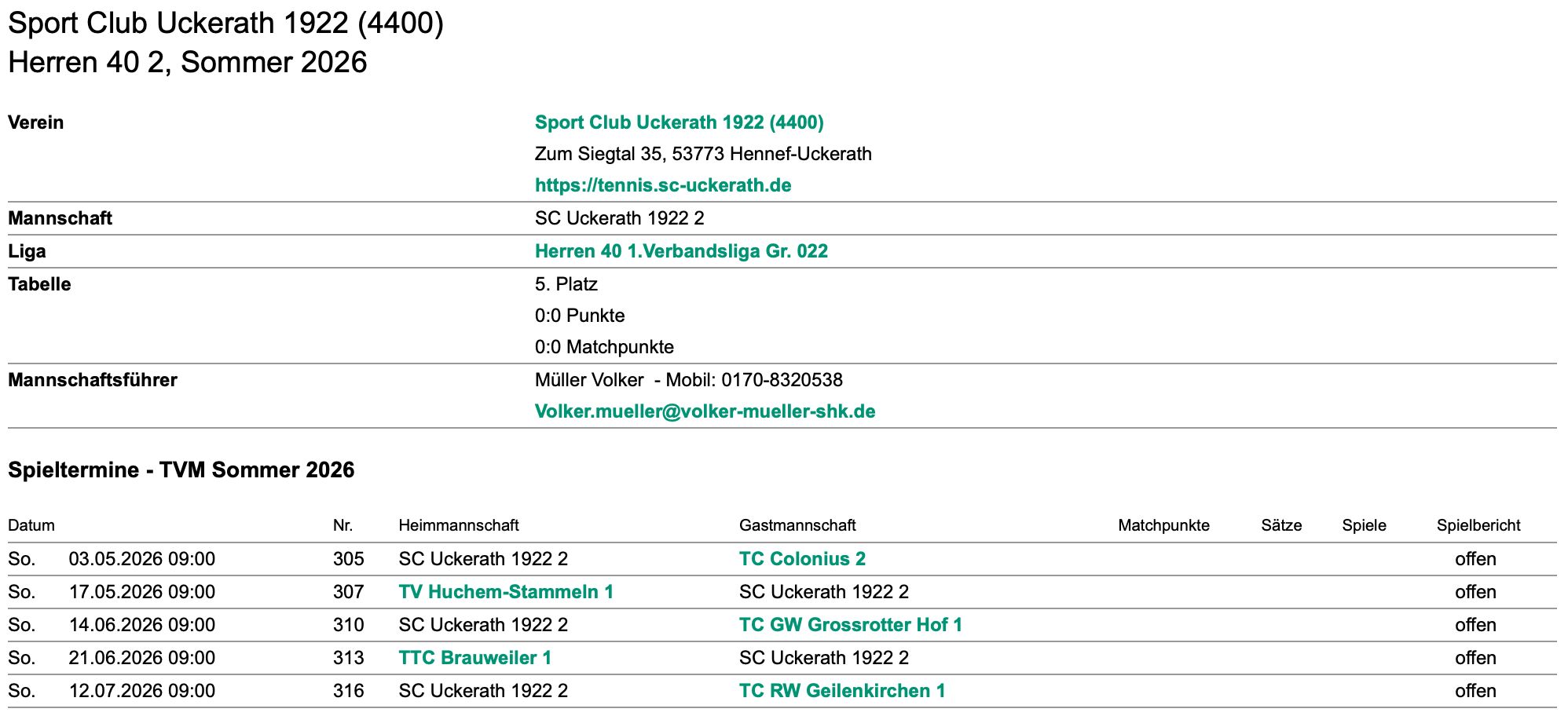The height and width of the screenshot is (716, 1568).
Task: Visit https://tennis.sc-uckerath.de website link
Action: pos(663,185)
